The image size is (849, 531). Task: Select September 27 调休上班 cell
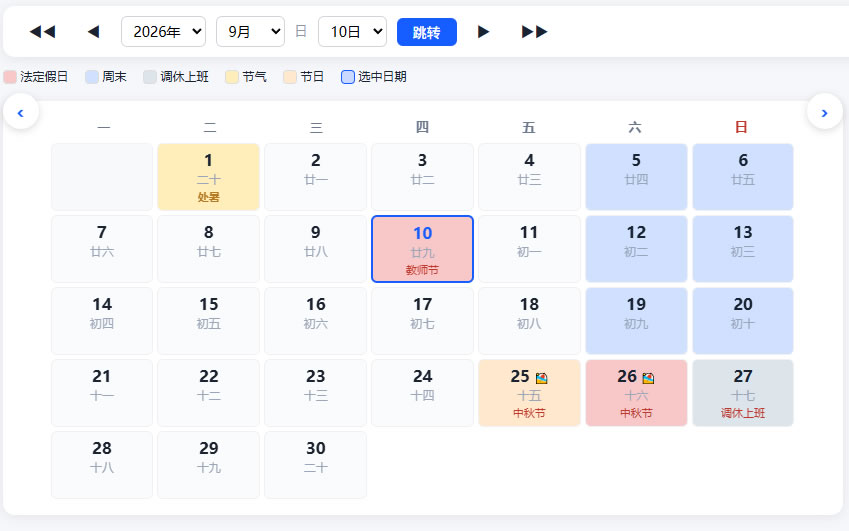(743, 393)
